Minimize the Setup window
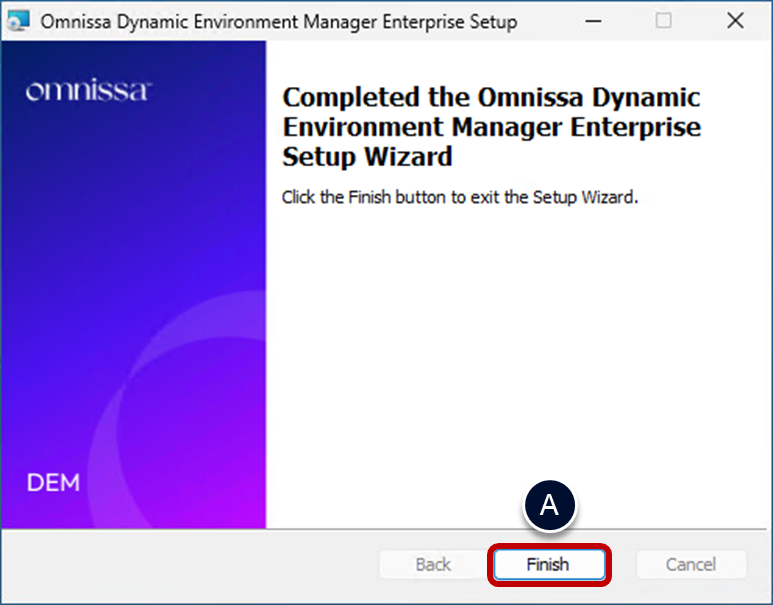Image resolution: width=773 pixels, height=605 pixels. tap(593, 21)
